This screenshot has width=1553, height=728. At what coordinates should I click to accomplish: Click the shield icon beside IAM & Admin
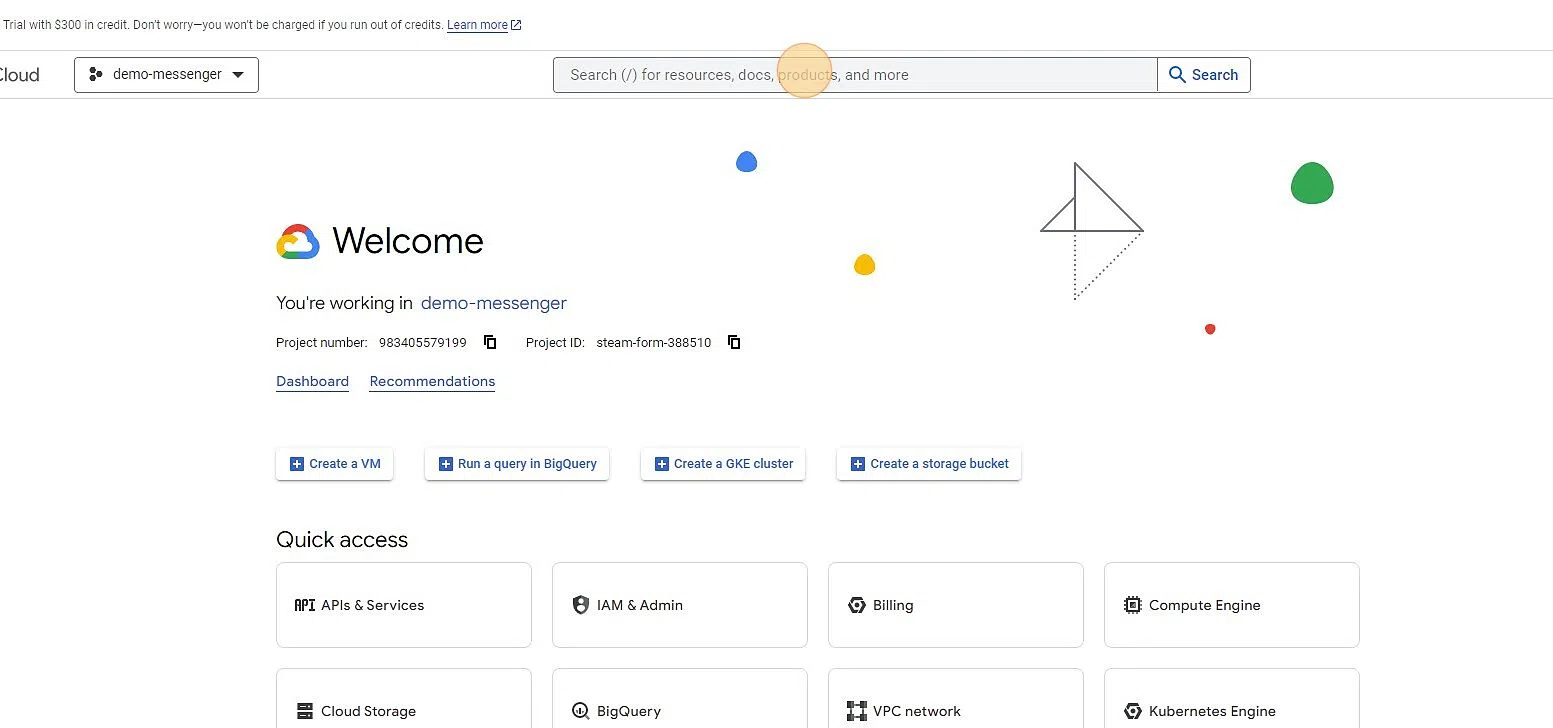[x=580, y=605]
